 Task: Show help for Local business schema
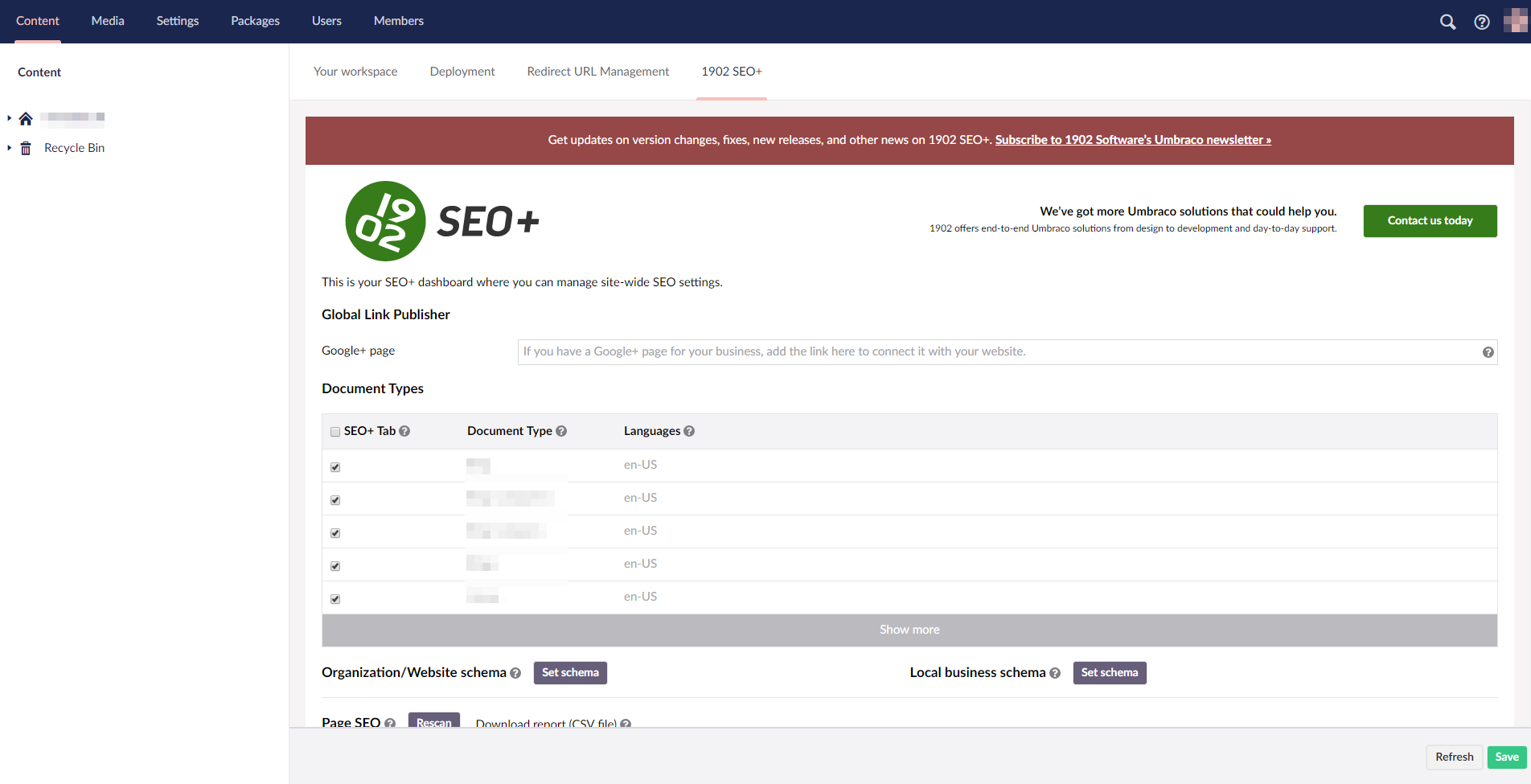pos(1055,673)
